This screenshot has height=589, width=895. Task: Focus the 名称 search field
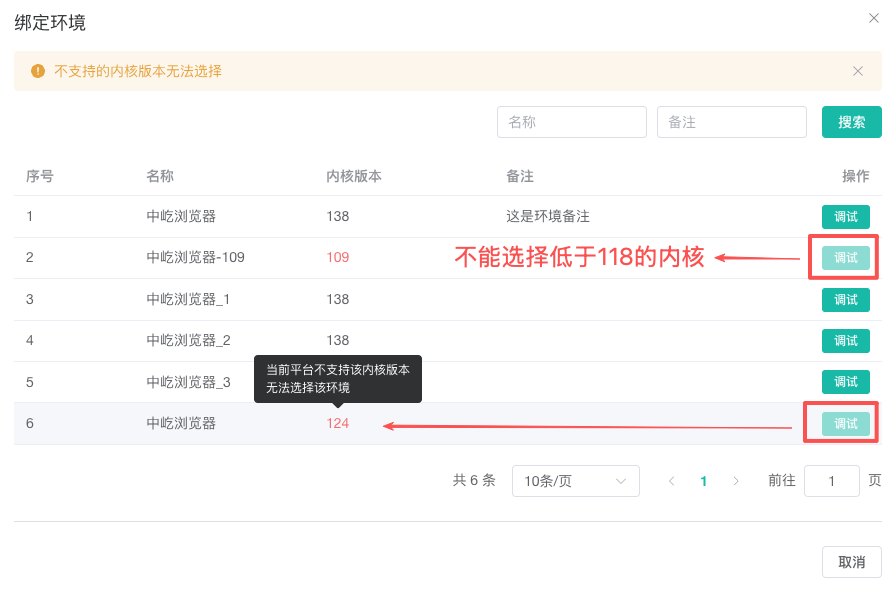click(x=571, y=122)
